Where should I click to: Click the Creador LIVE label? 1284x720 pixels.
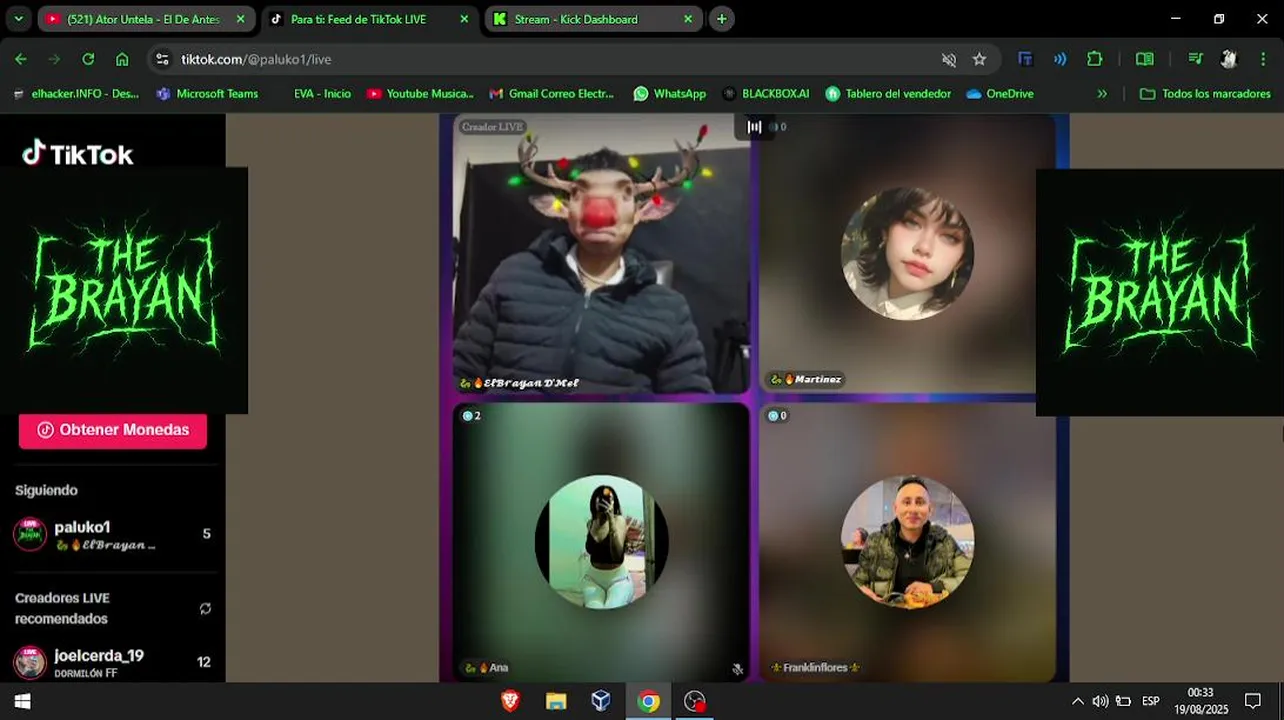point(493,127)
